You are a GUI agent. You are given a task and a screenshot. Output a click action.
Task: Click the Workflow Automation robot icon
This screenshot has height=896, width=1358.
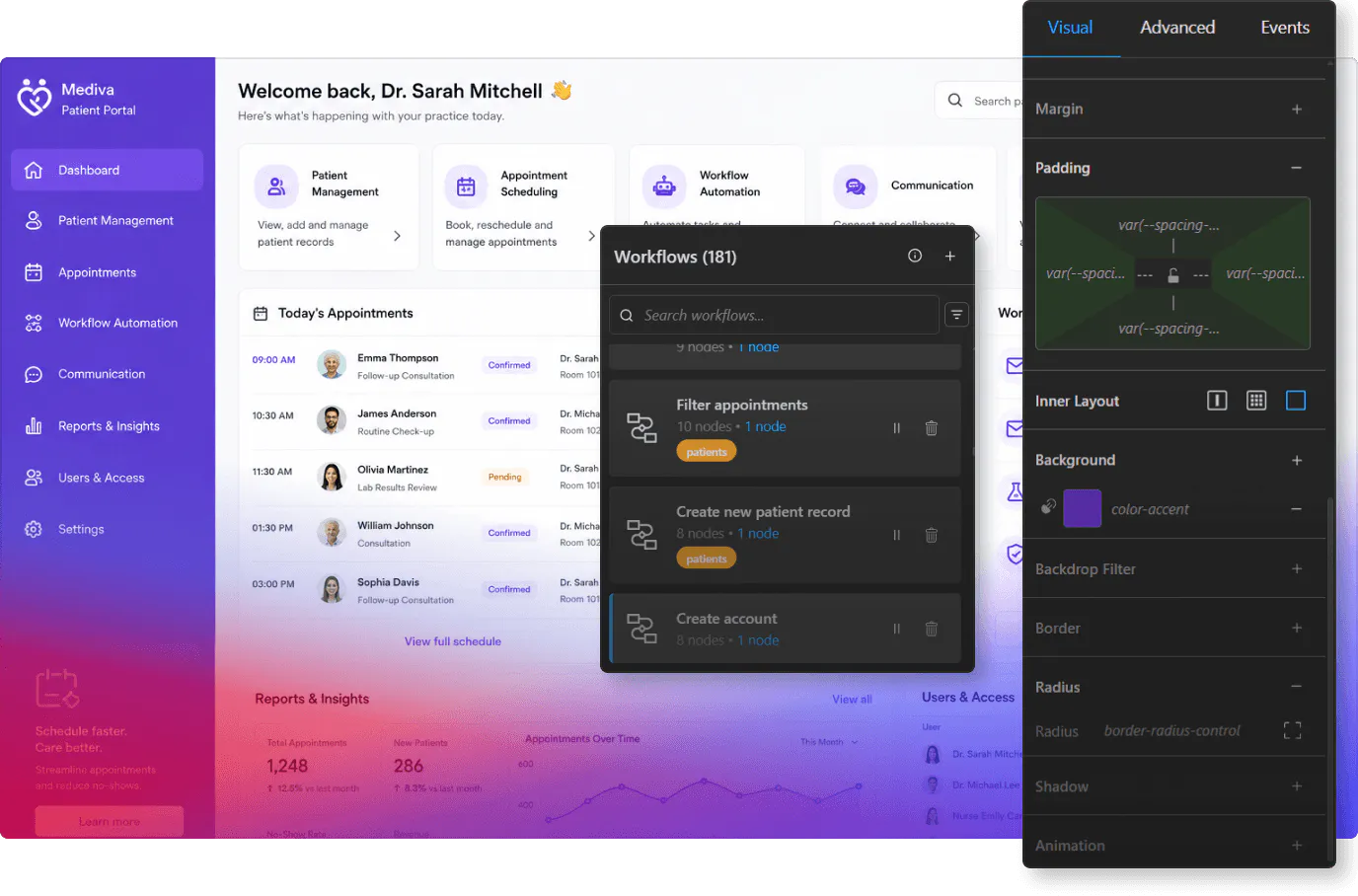664,186
